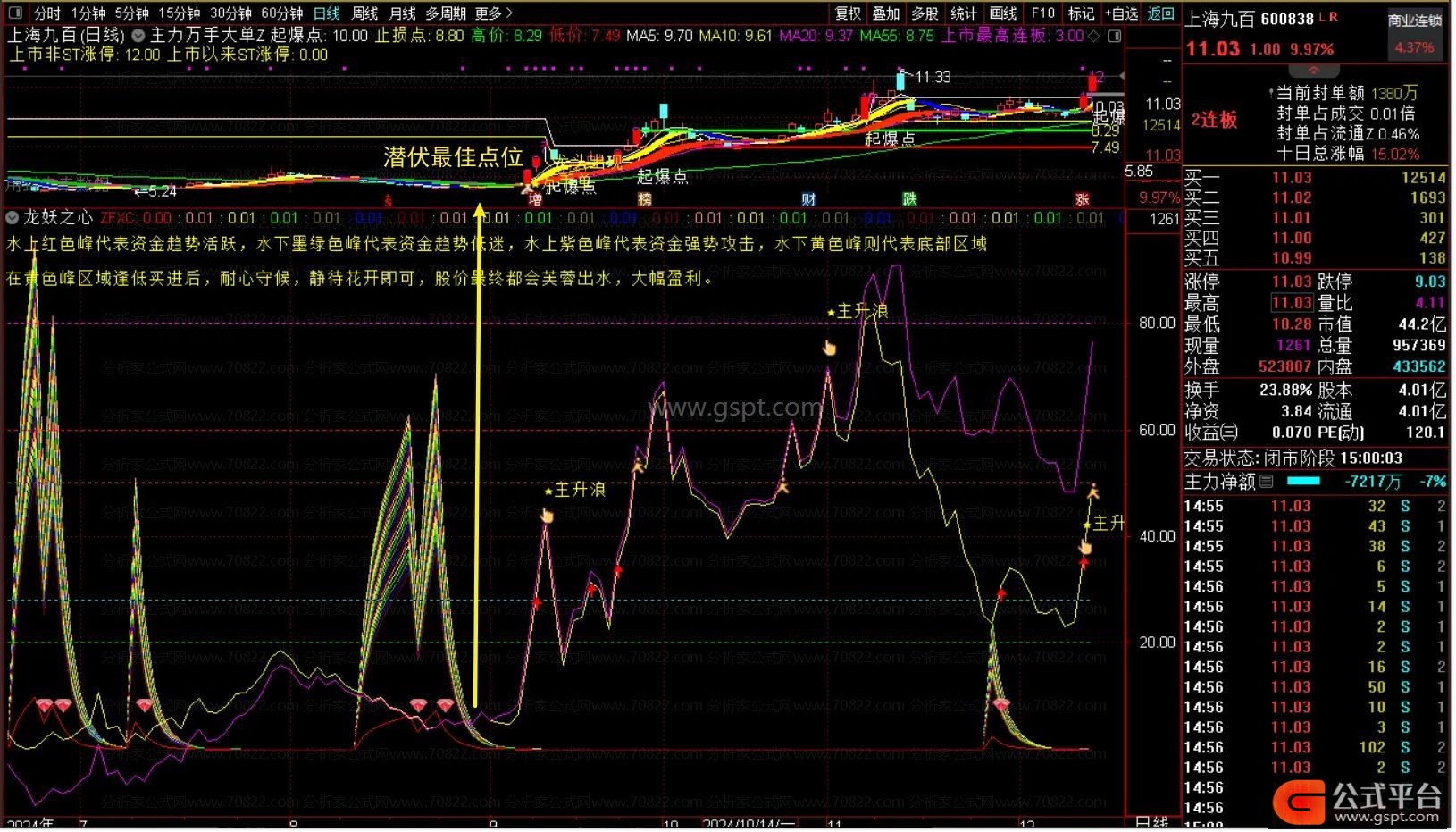Click the 换手 23.88% value

[1285, 391]
